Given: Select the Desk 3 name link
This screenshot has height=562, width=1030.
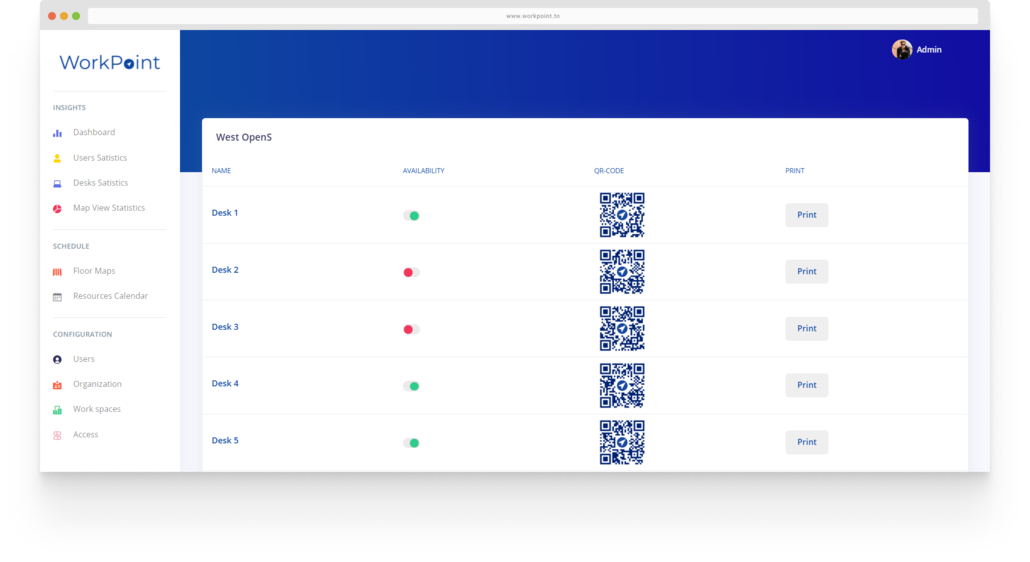Looking at the screenshot, I should click(x=225, y=326).
